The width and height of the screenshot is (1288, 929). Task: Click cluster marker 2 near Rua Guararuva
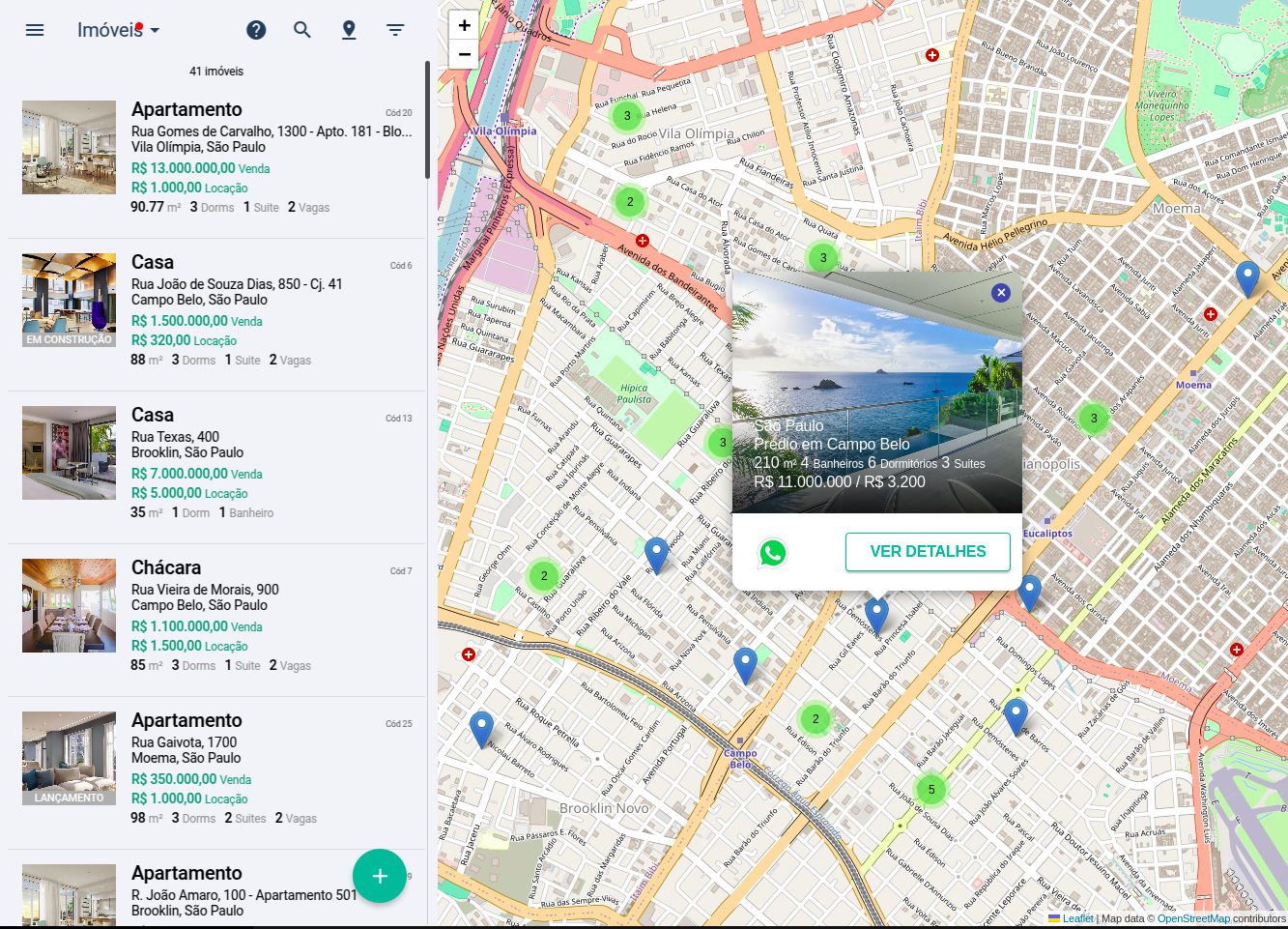tap(544, 576)
